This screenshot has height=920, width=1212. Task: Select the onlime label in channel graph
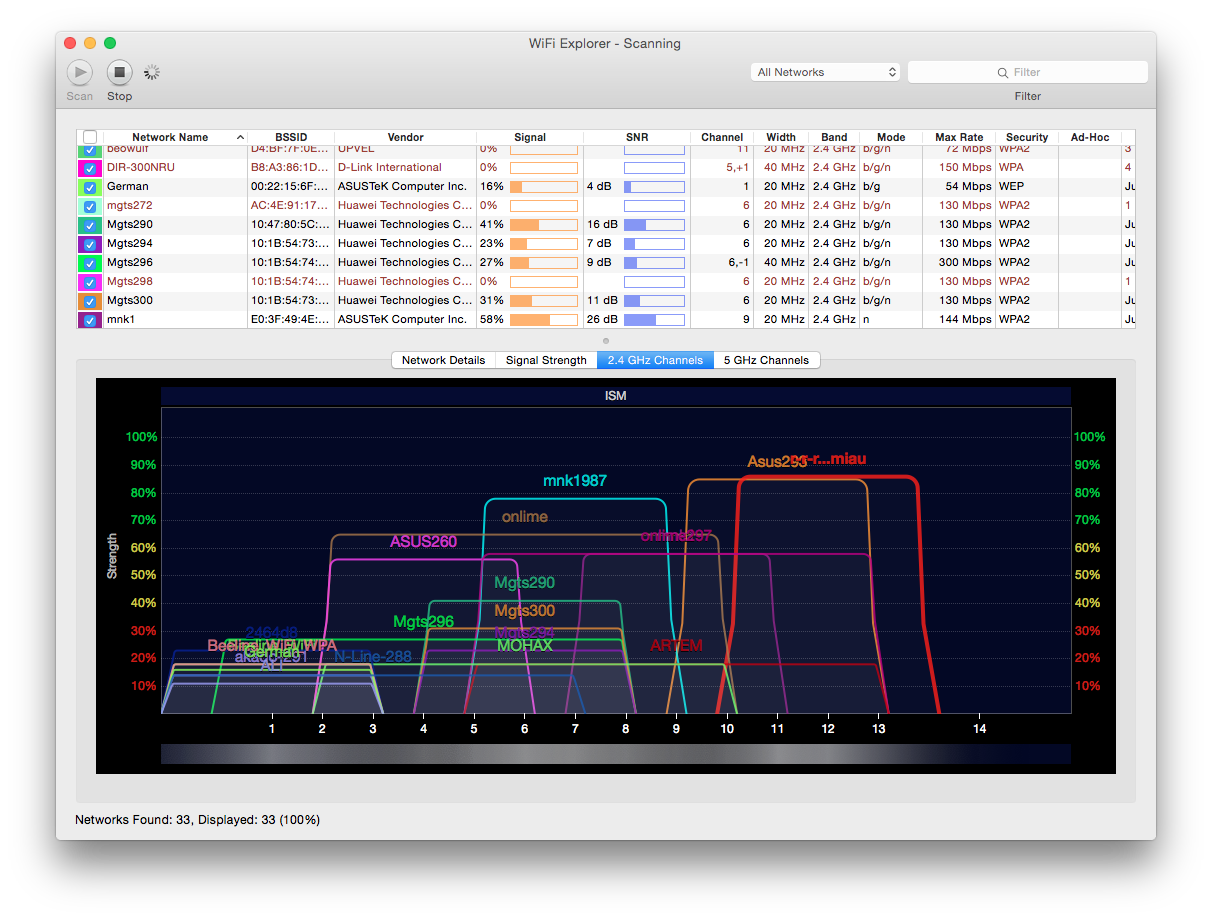pyautogui.click(x=525, y=517)
